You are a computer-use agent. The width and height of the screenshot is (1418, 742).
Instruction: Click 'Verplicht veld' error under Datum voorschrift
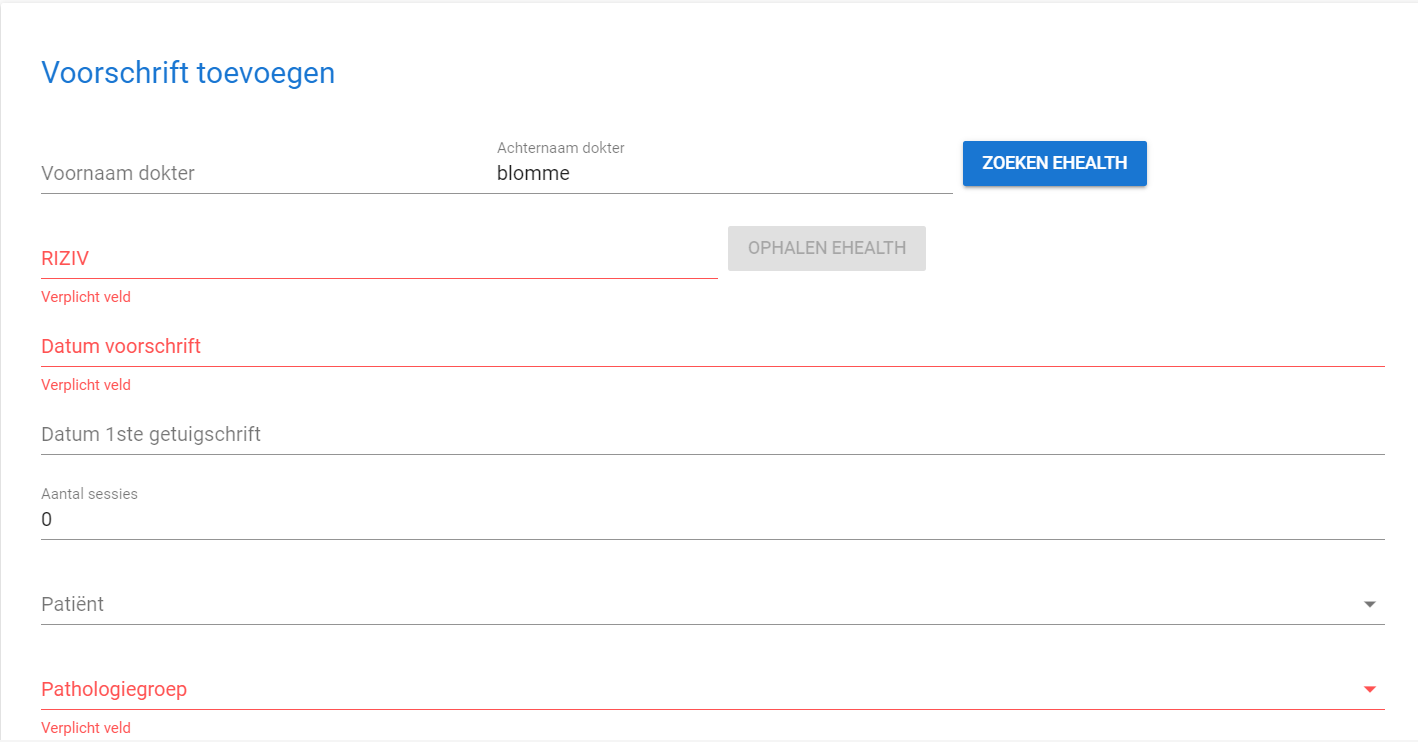point(86,385)
